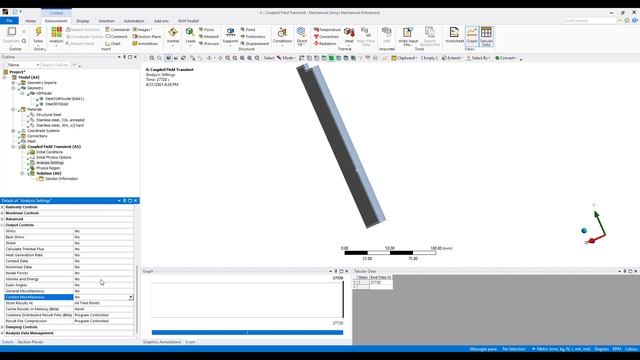Click the Conditions ribbon icon
The image size is (640, 360).
(x=282, y=35)
